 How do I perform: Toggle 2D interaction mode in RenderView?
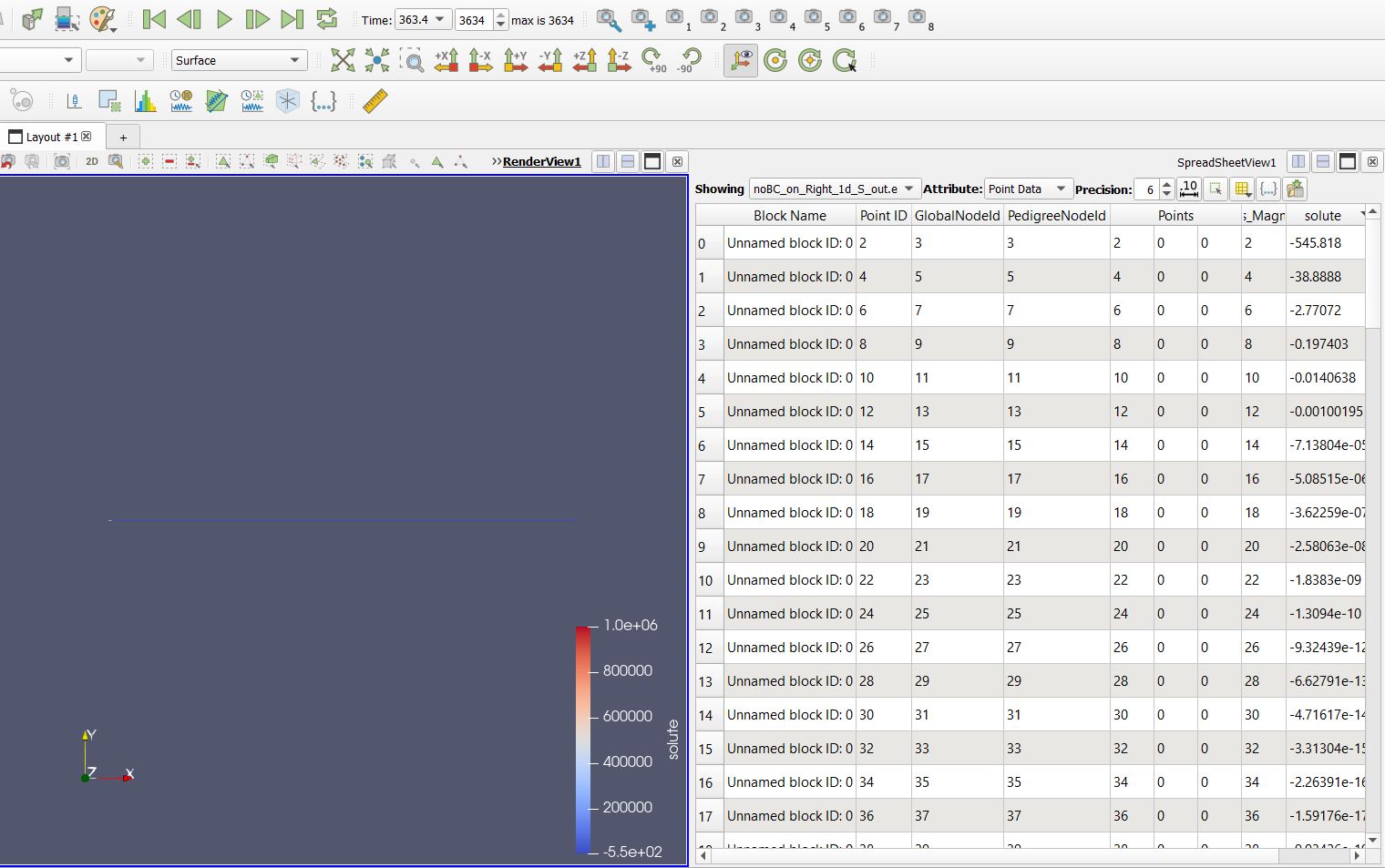point(91,161)
